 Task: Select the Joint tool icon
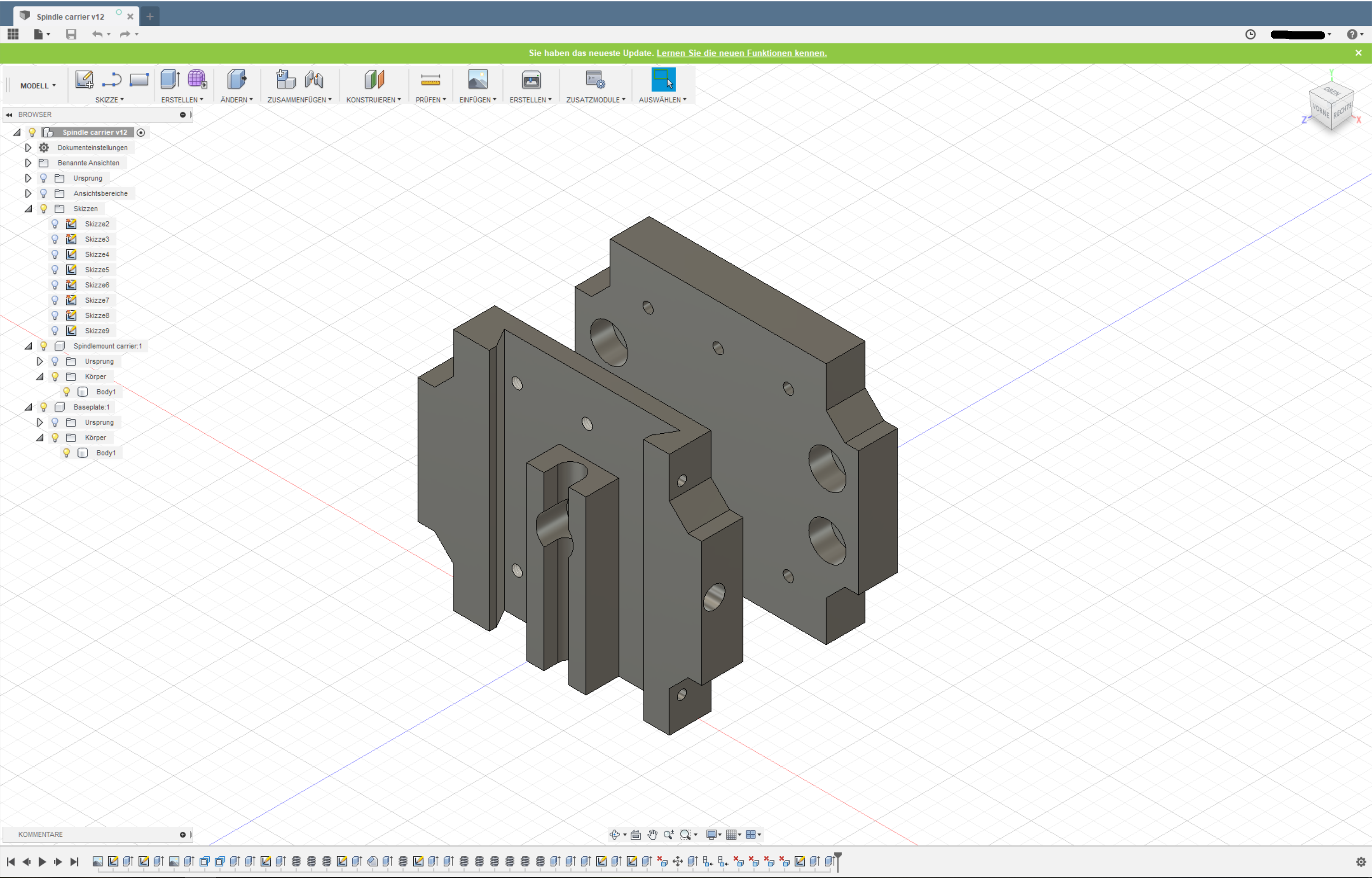[x=314, y=79]
